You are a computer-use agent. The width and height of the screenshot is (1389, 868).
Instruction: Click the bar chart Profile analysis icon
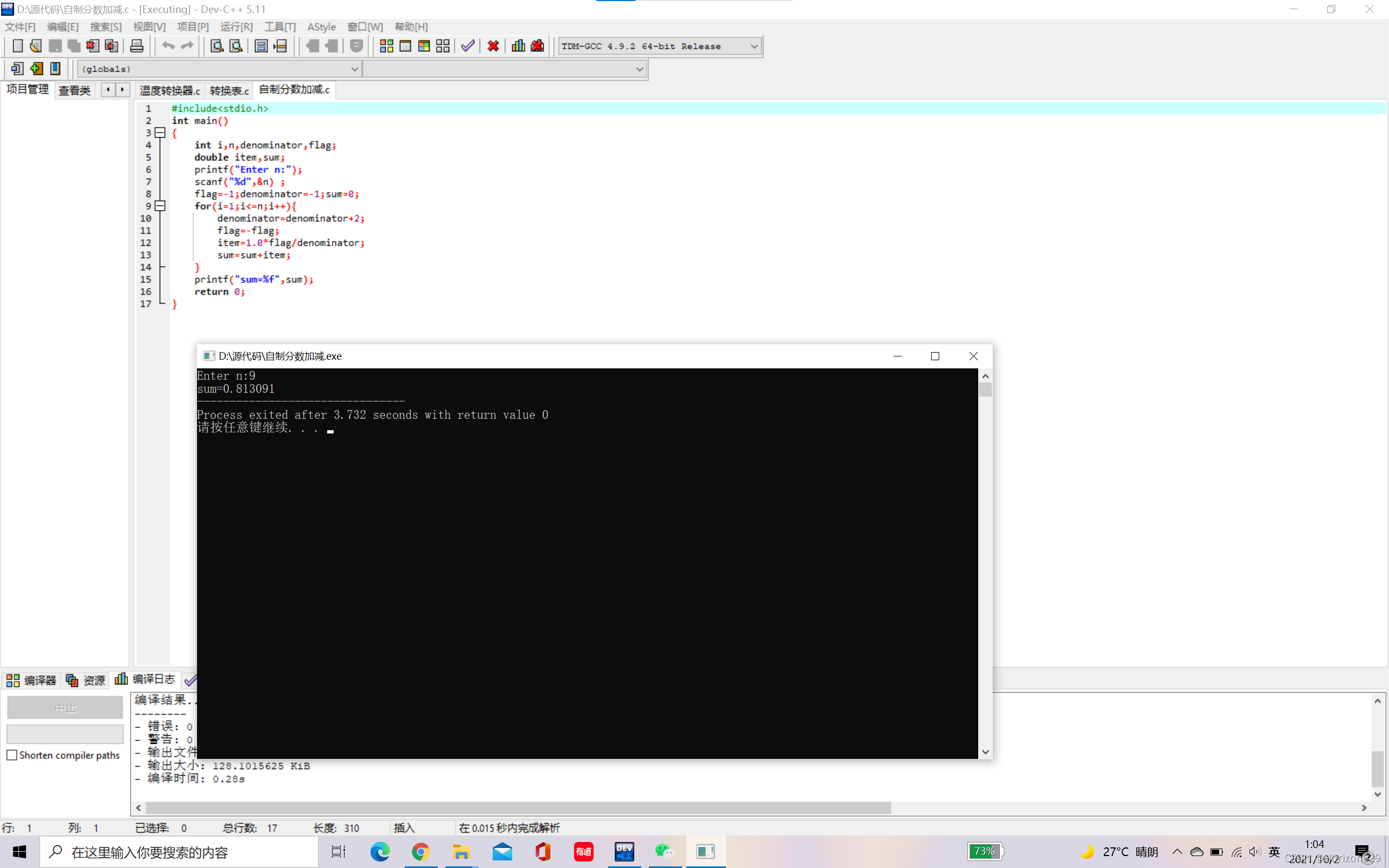[518, 46]
